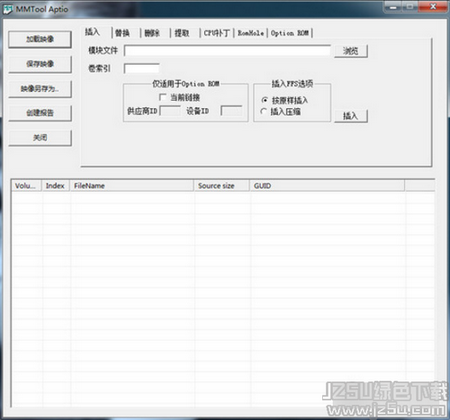The width and height of the screenshot is (450, 420).
Task: Enable the 当前链接 checkbox
Action: point(163,97)
